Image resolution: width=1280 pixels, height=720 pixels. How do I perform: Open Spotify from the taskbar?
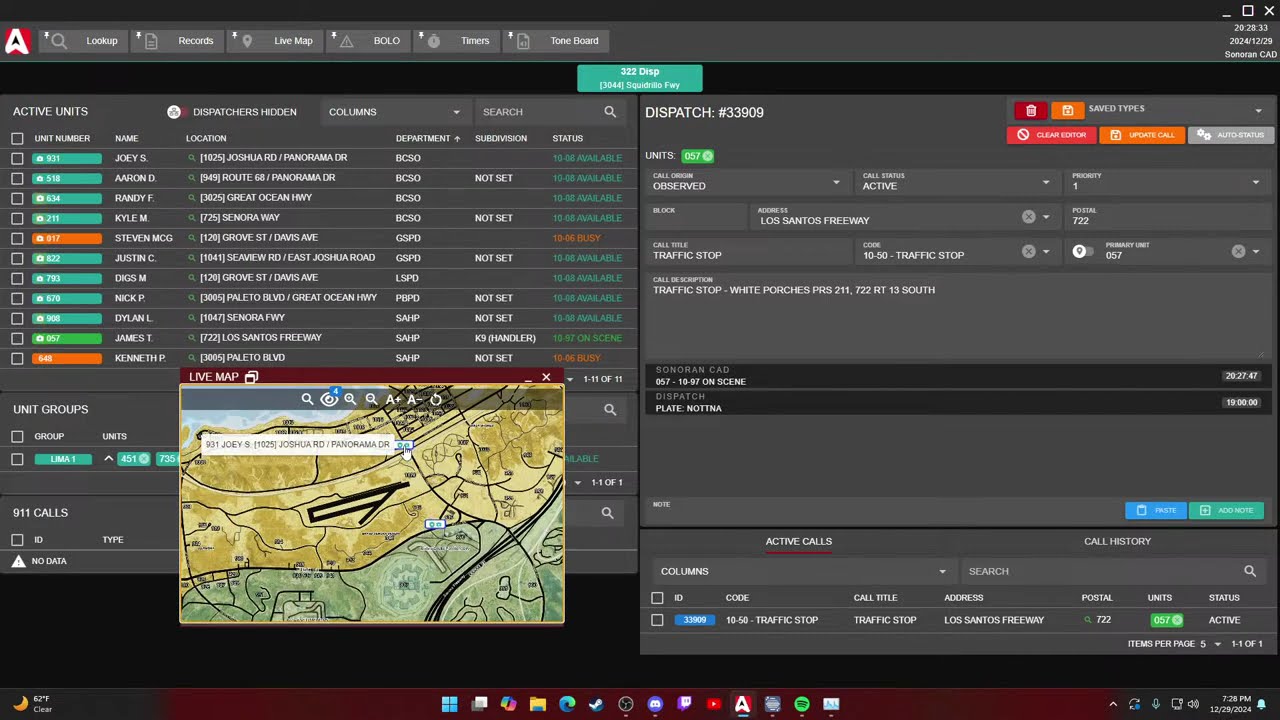802,704
